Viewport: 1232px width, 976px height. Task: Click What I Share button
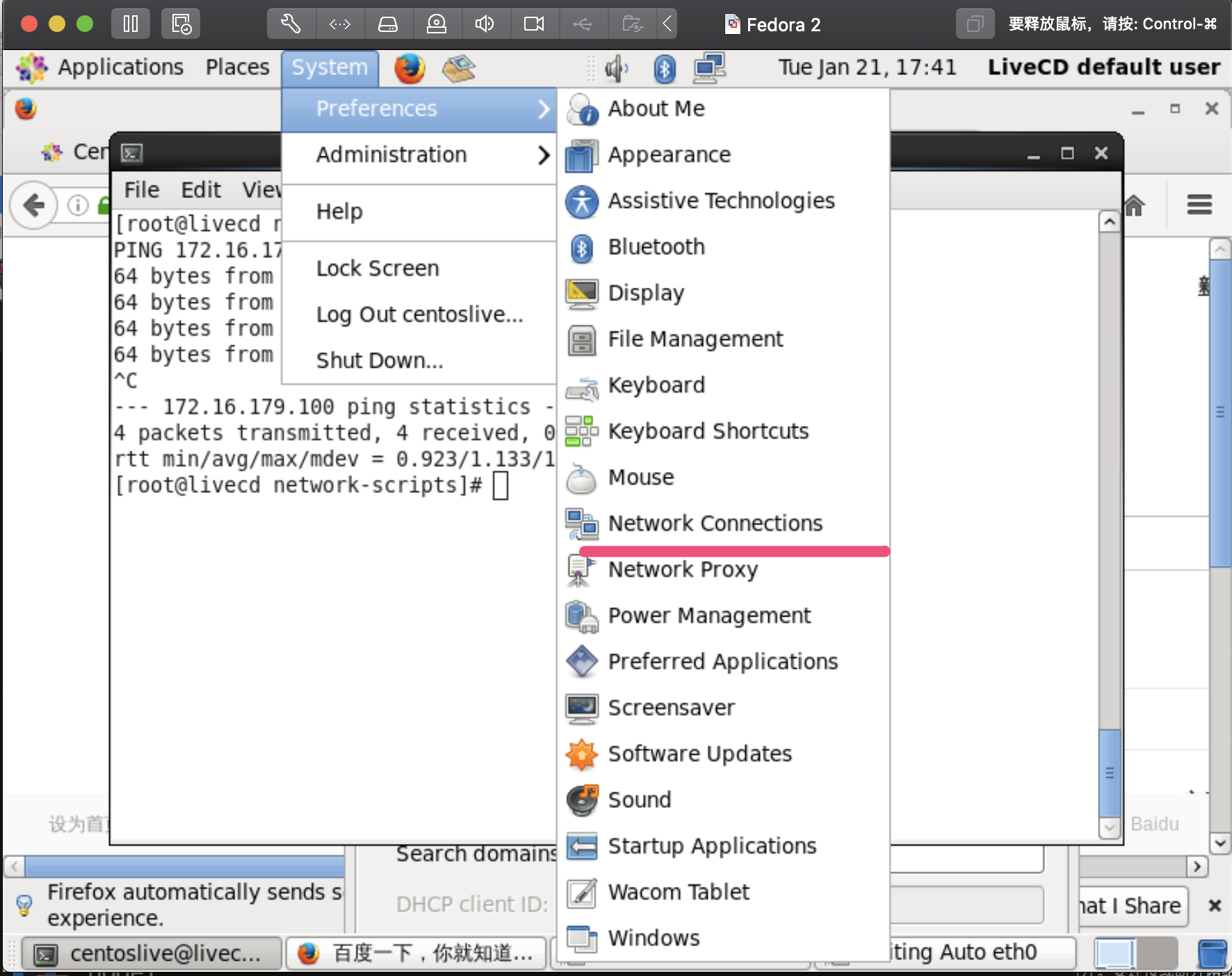pyautogui.click(x=1133, y=906)
